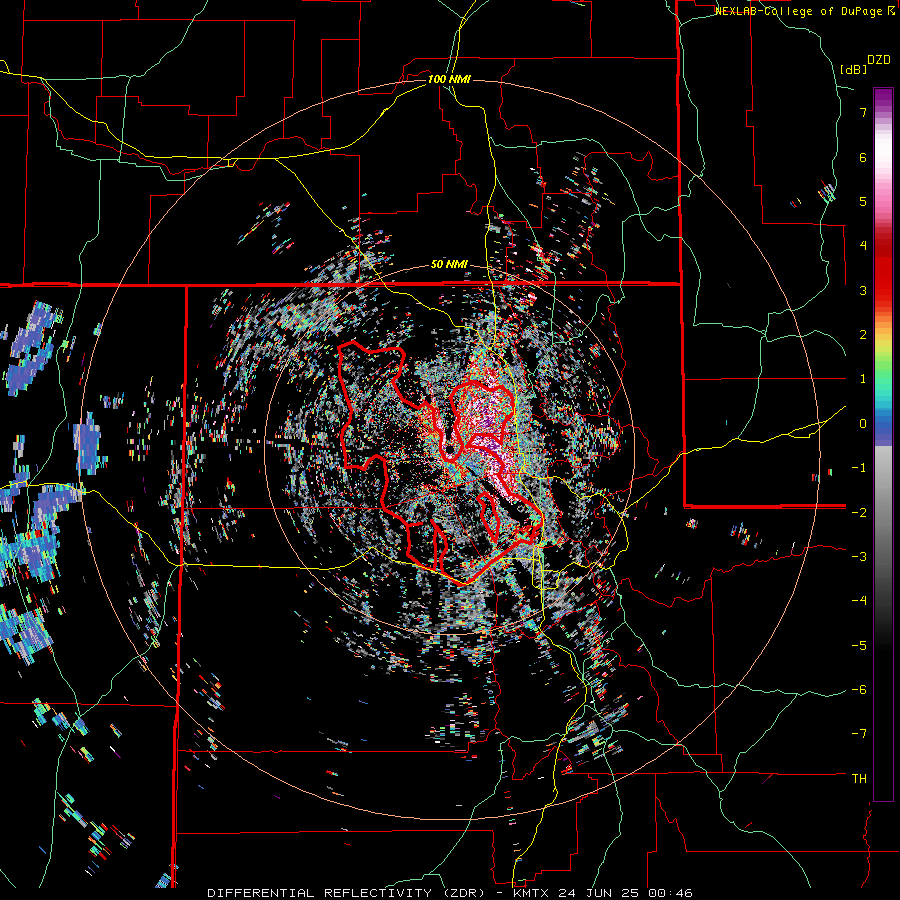
Task: Click the 0 value on the scale
Action: pos(863,424)
